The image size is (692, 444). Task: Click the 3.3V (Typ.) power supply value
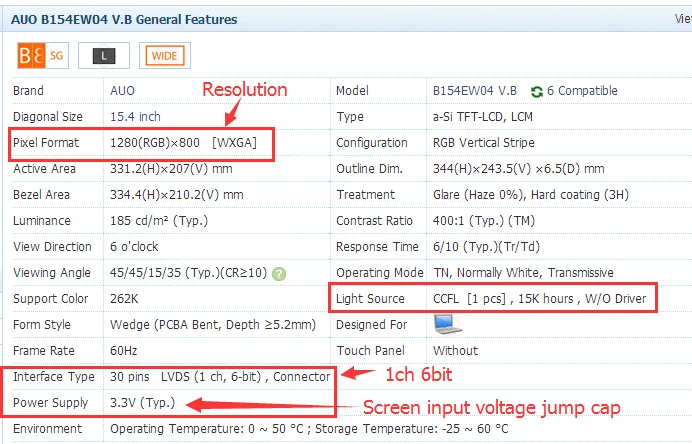143,403
